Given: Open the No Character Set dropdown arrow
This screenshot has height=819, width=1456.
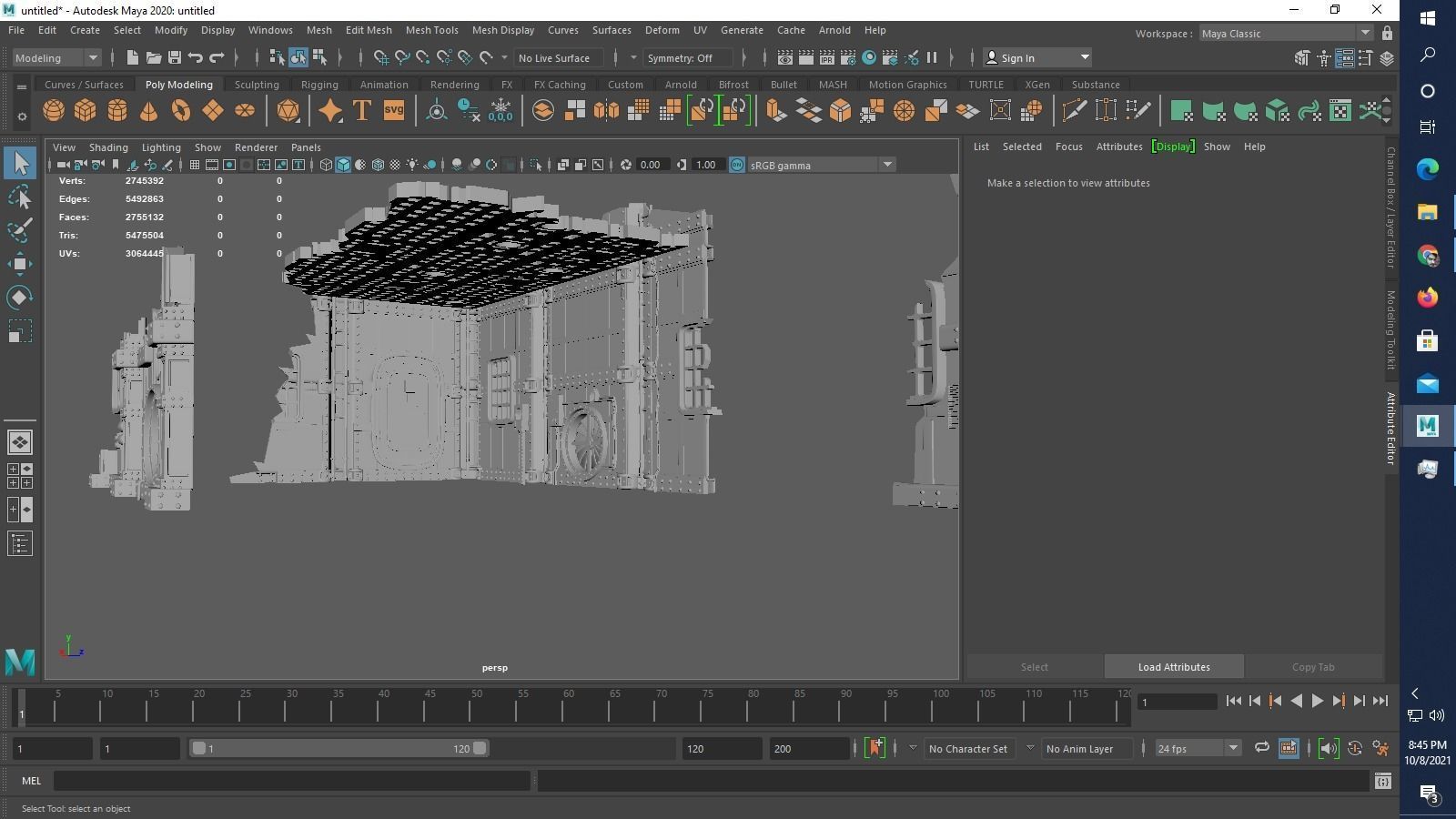Looking at the screenshot, I should tap(913, 748).
